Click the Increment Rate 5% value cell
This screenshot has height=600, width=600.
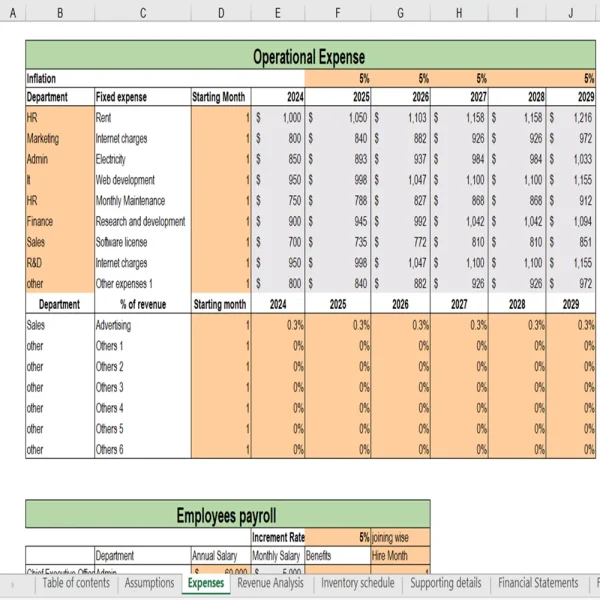coord(338,537)
